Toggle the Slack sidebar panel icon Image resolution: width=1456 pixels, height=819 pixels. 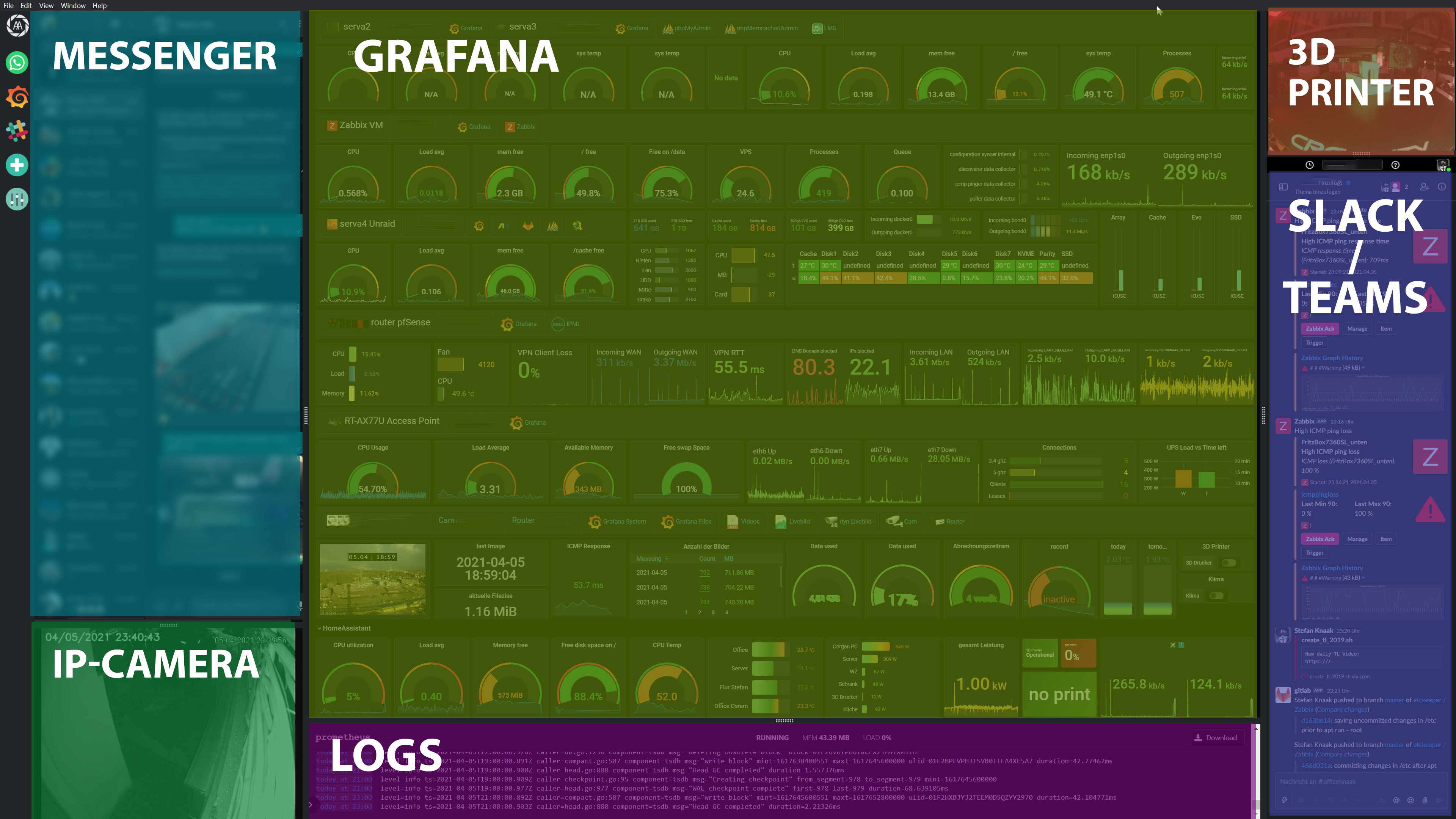[1283, 187]
